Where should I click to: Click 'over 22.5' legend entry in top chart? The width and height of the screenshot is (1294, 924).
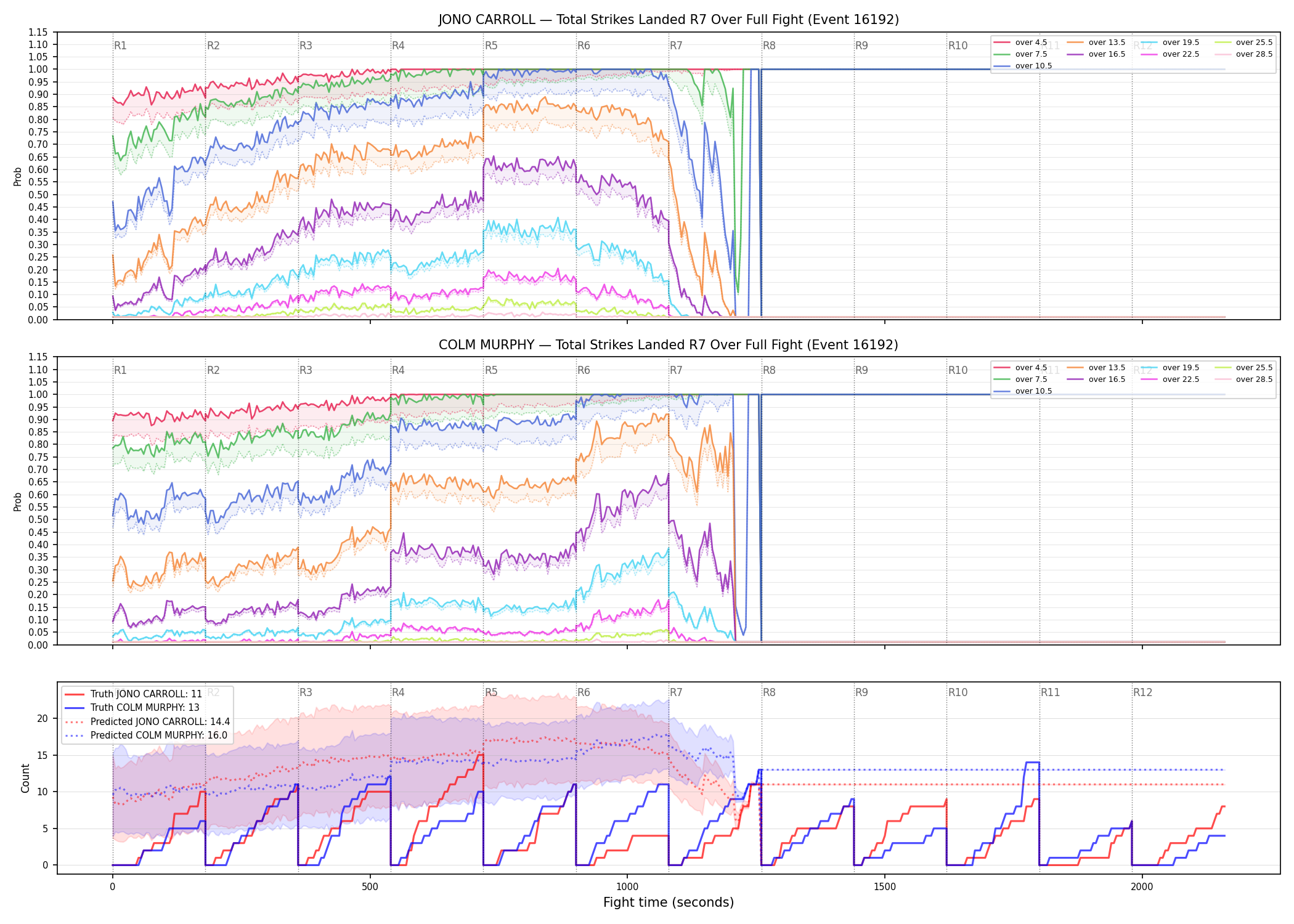[1170, 54]
